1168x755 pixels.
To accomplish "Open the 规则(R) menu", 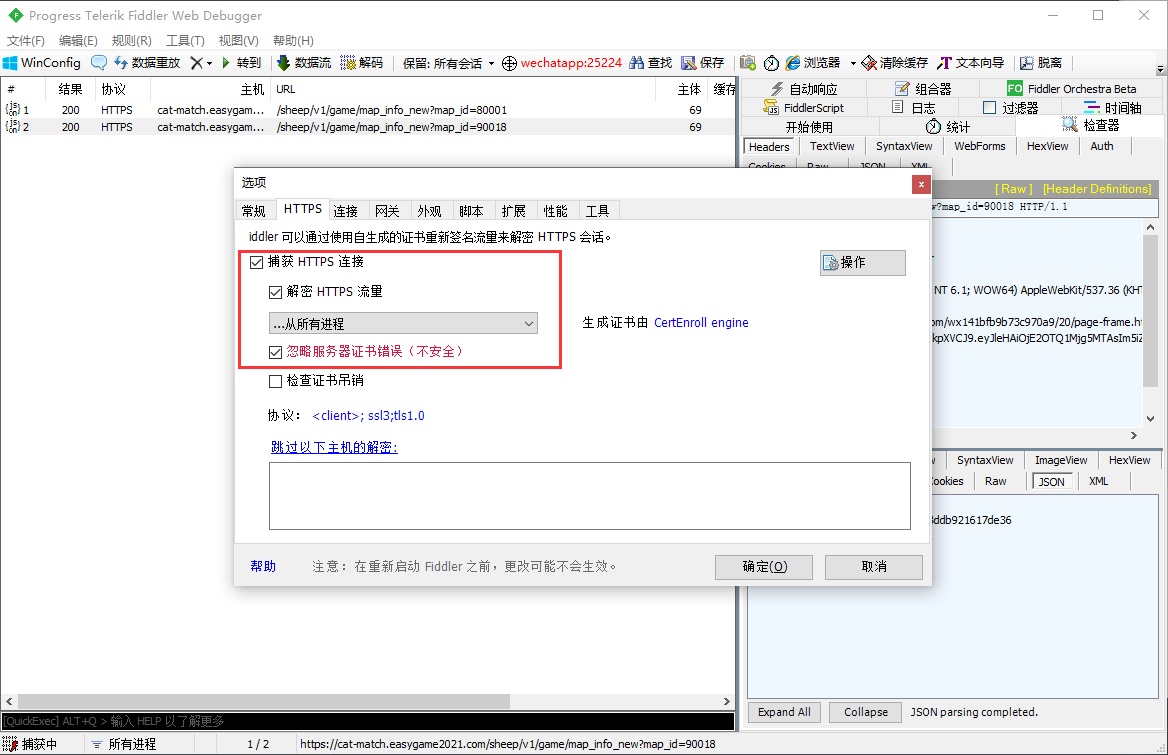I will (x=131, y=40).
